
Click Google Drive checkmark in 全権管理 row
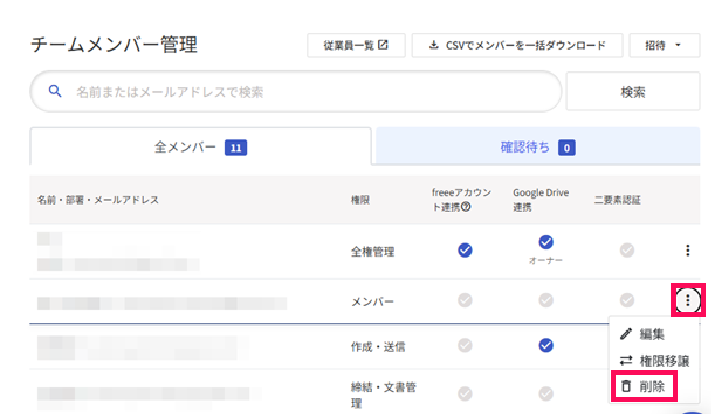546,242
